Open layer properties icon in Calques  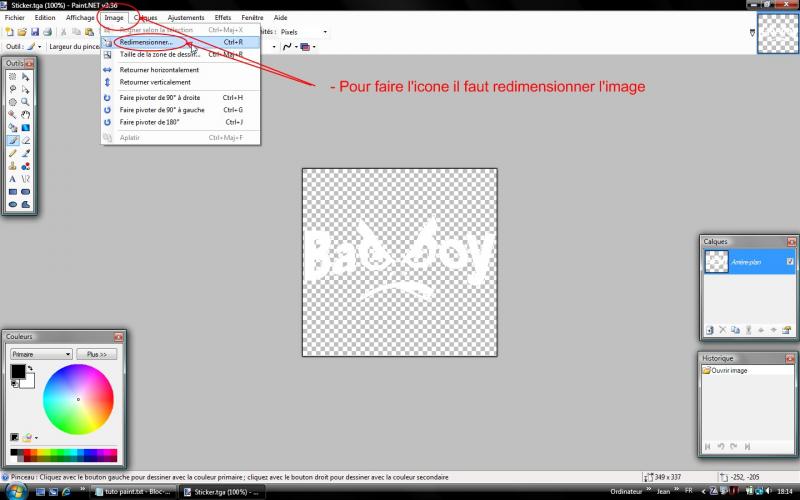(x=786, y=330)
